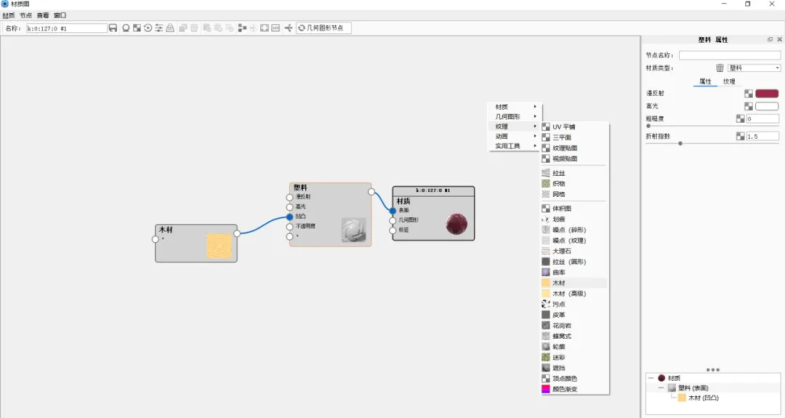This screenshot has width=785, height=418.
Task: Click the 表面 input socket on 材质 node
Action: click(393, 211)
